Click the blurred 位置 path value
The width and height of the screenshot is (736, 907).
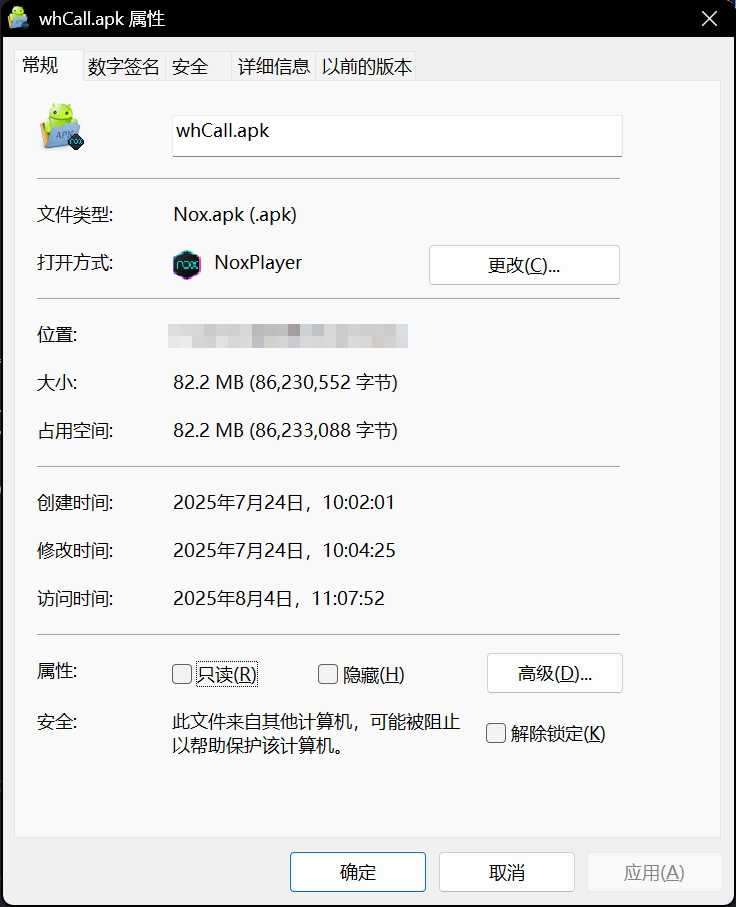(290, 335)
